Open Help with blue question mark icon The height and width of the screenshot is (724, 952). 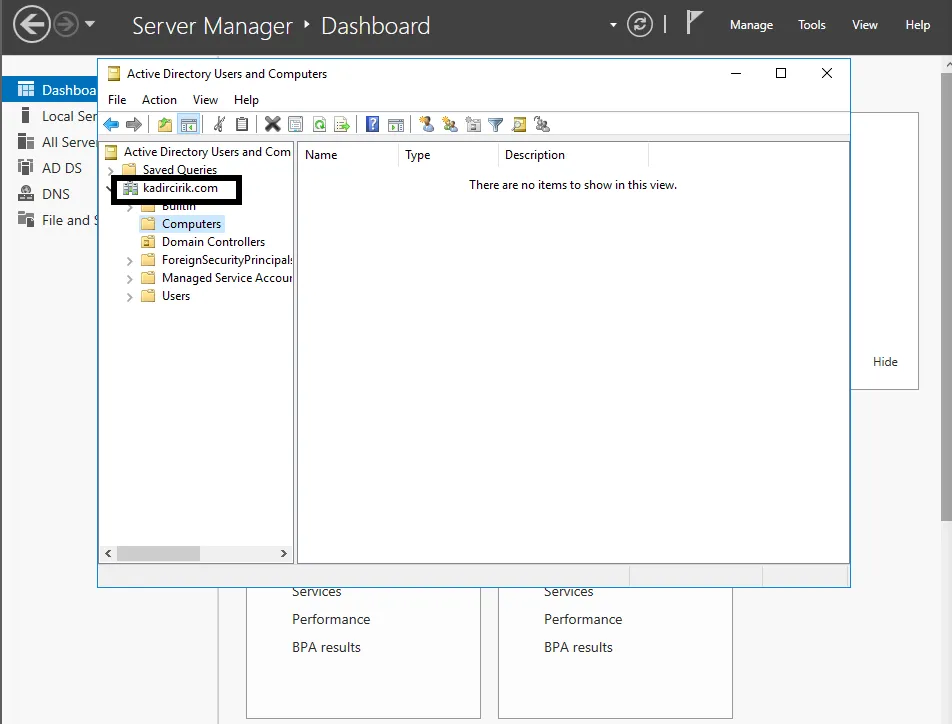coord(372,125)
